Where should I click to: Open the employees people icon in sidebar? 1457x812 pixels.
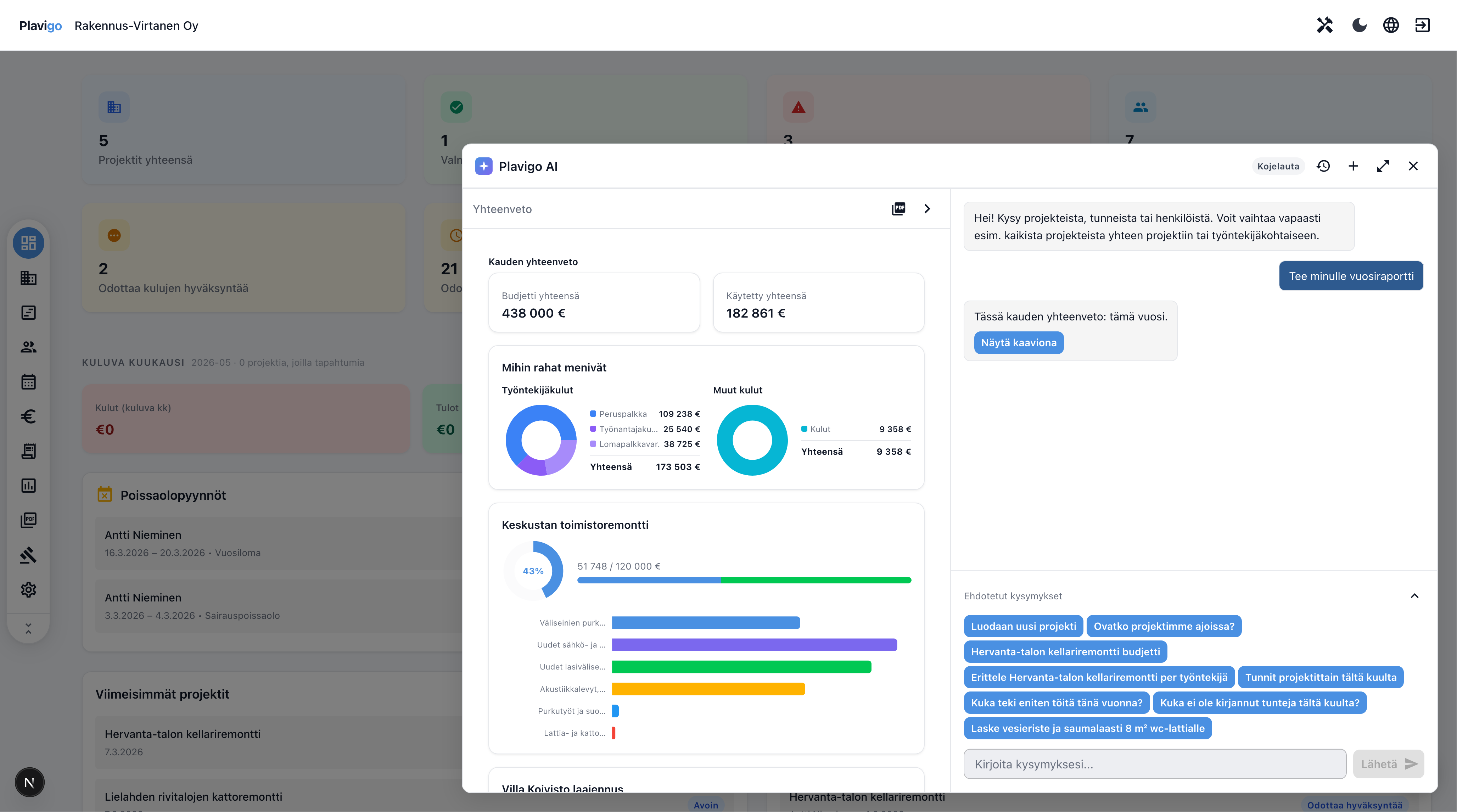(x=28, y=347)
